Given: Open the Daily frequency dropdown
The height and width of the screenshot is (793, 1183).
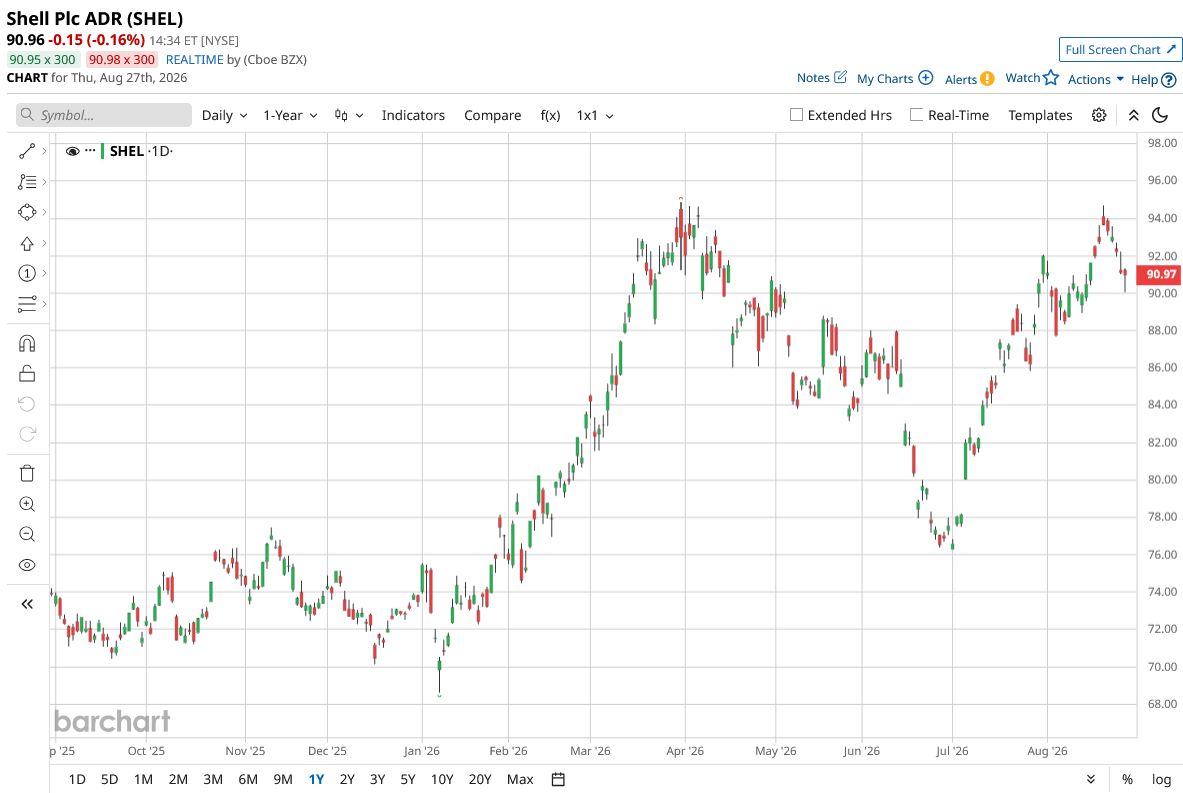Looking at the screenshot, I should point(224,115).
